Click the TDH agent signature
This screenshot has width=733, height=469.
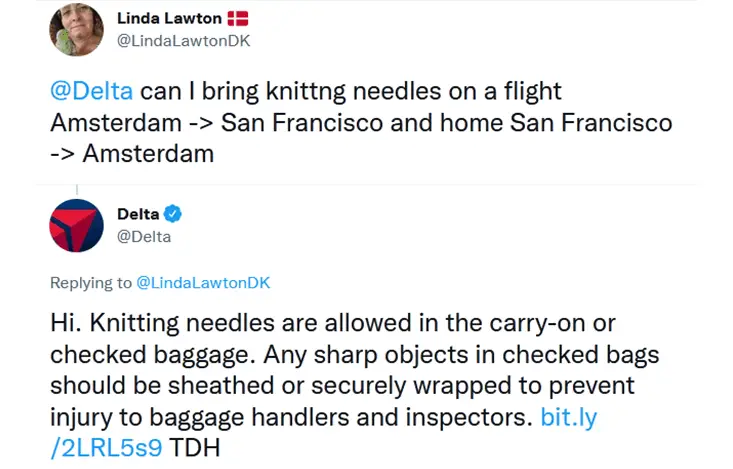(x=194, y=447)
